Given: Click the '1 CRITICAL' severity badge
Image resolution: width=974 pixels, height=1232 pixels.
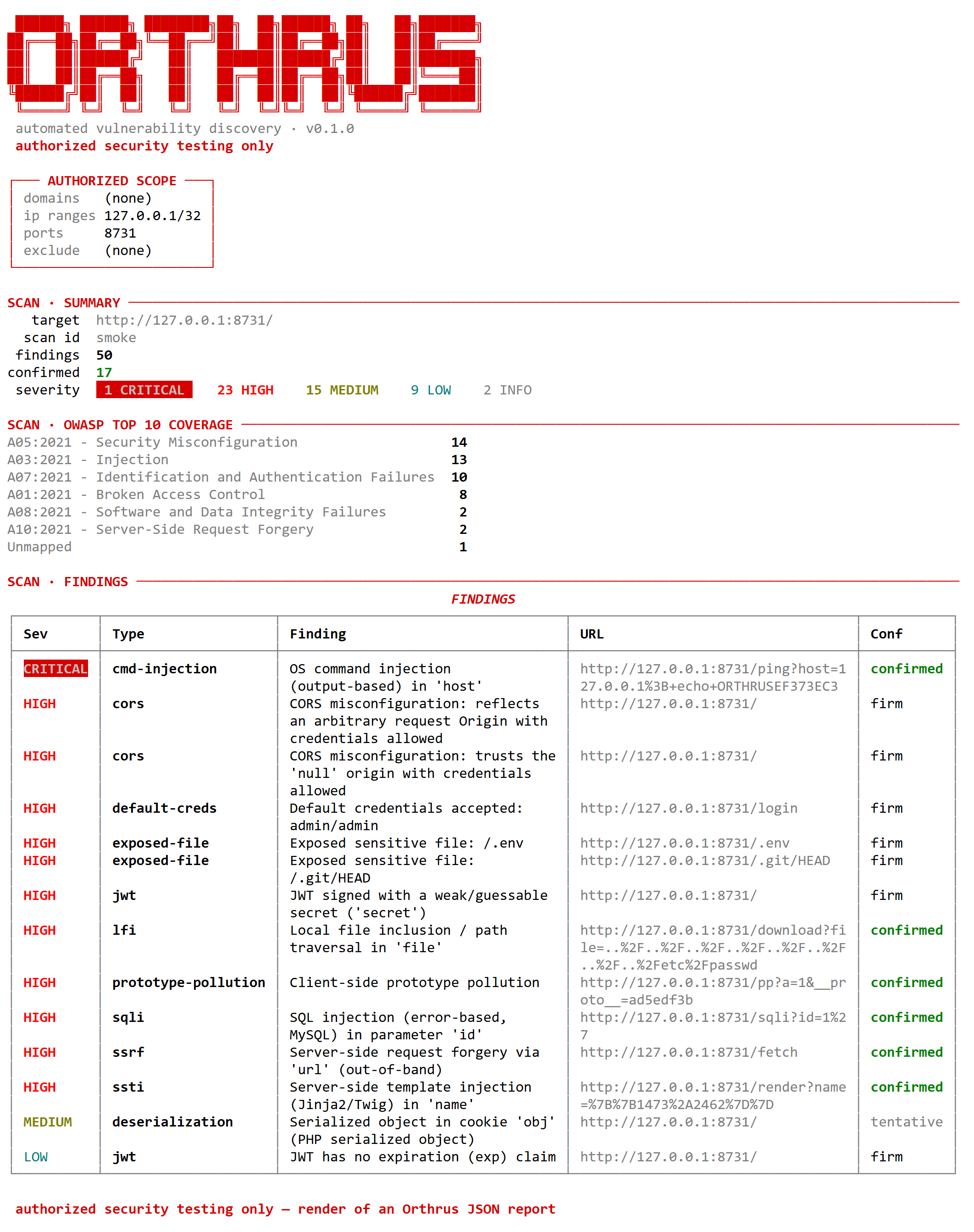Looking at the screenshot, I should coord(144,389).
